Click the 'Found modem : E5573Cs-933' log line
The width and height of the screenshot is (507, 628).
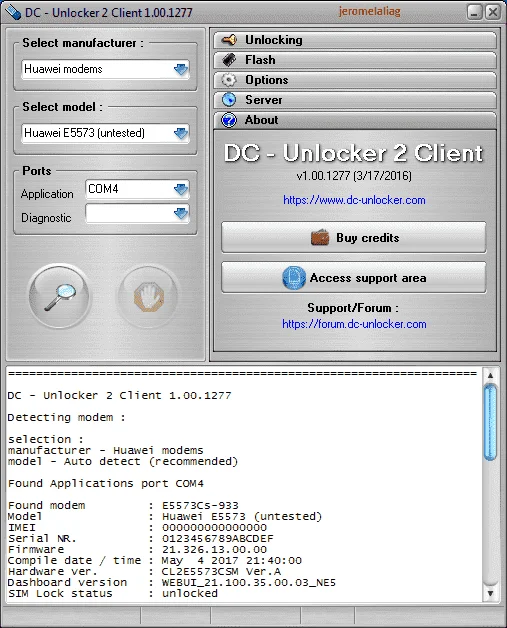pos(123,505)
